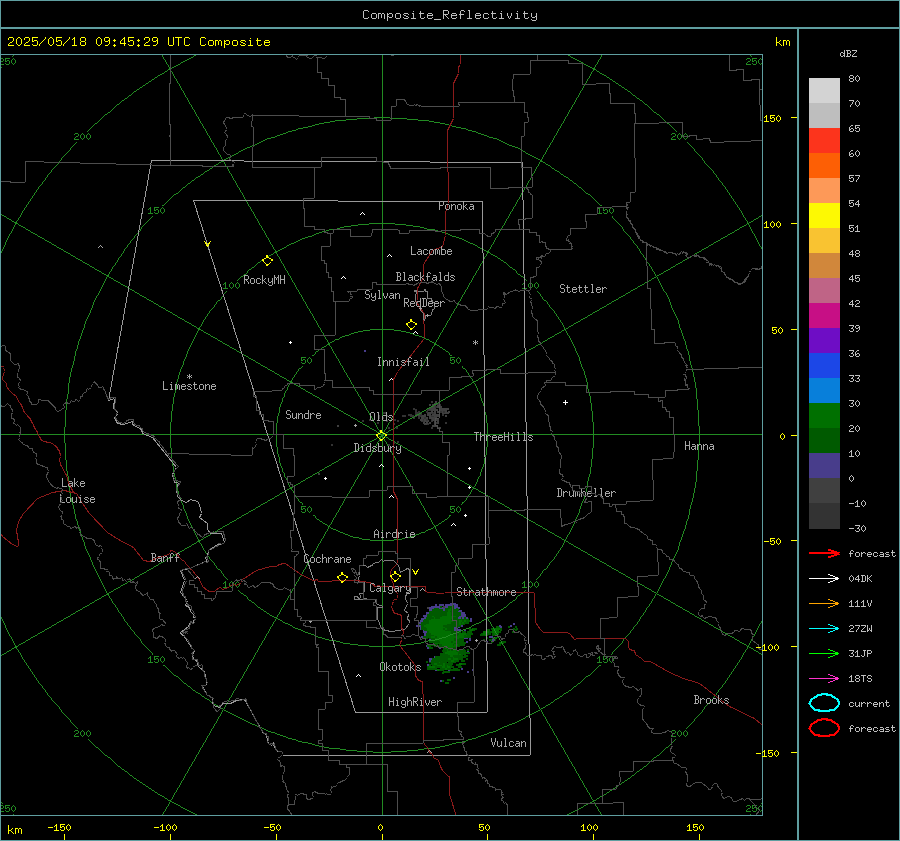Image resolution: width=900 pixels, height=841 pixels.
Task: Click the yellow diamond marker below RedDeer
Action: click(x=412, y=325)
